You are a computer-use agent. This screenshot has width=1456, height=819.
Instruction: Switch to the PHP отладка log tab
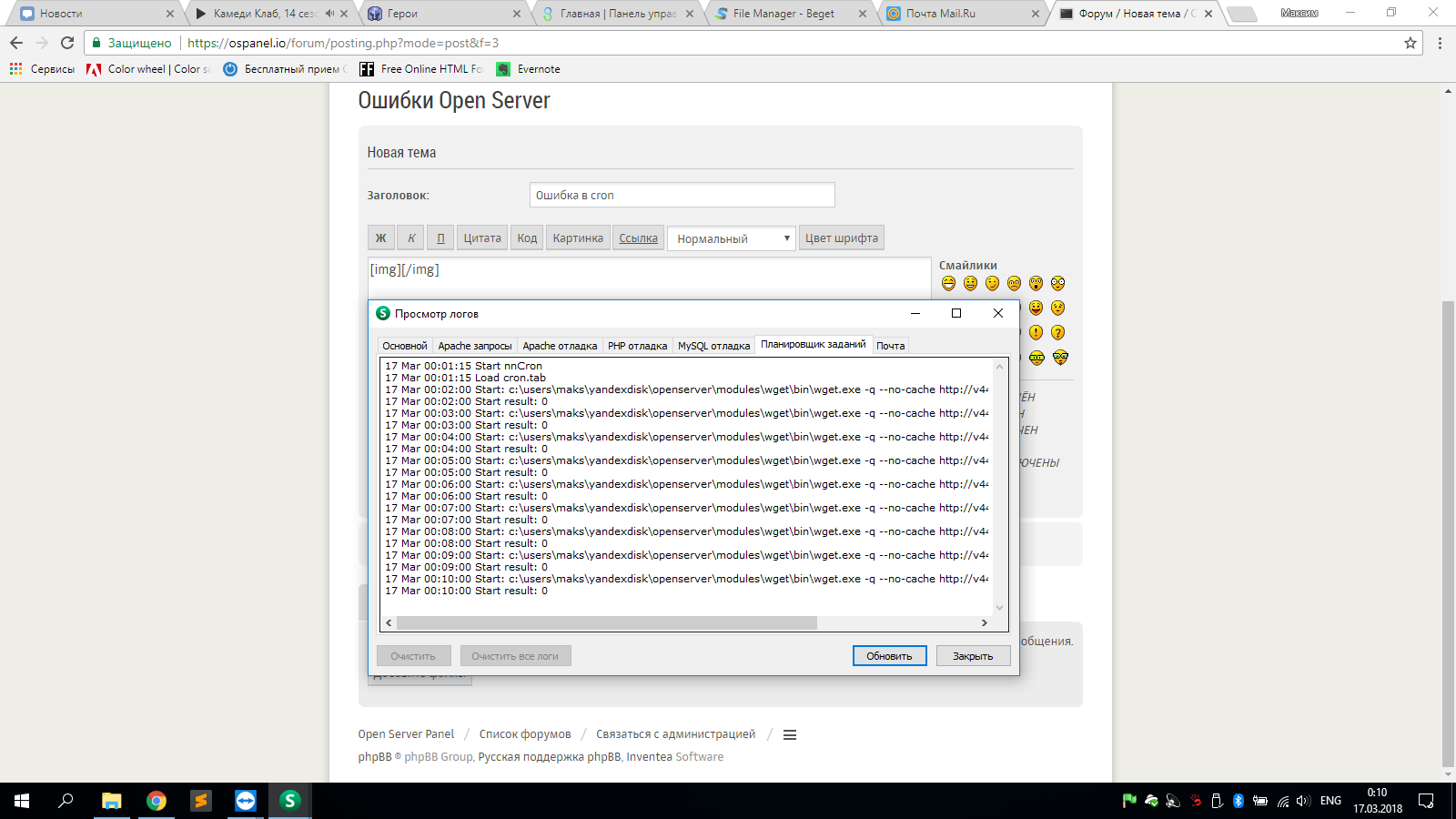coord(637,346)
